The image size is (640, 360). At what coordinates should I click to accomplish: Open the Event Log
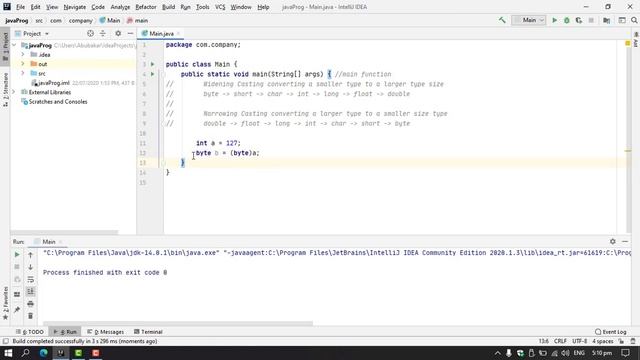pyautogui.click(x=611, y=332)
